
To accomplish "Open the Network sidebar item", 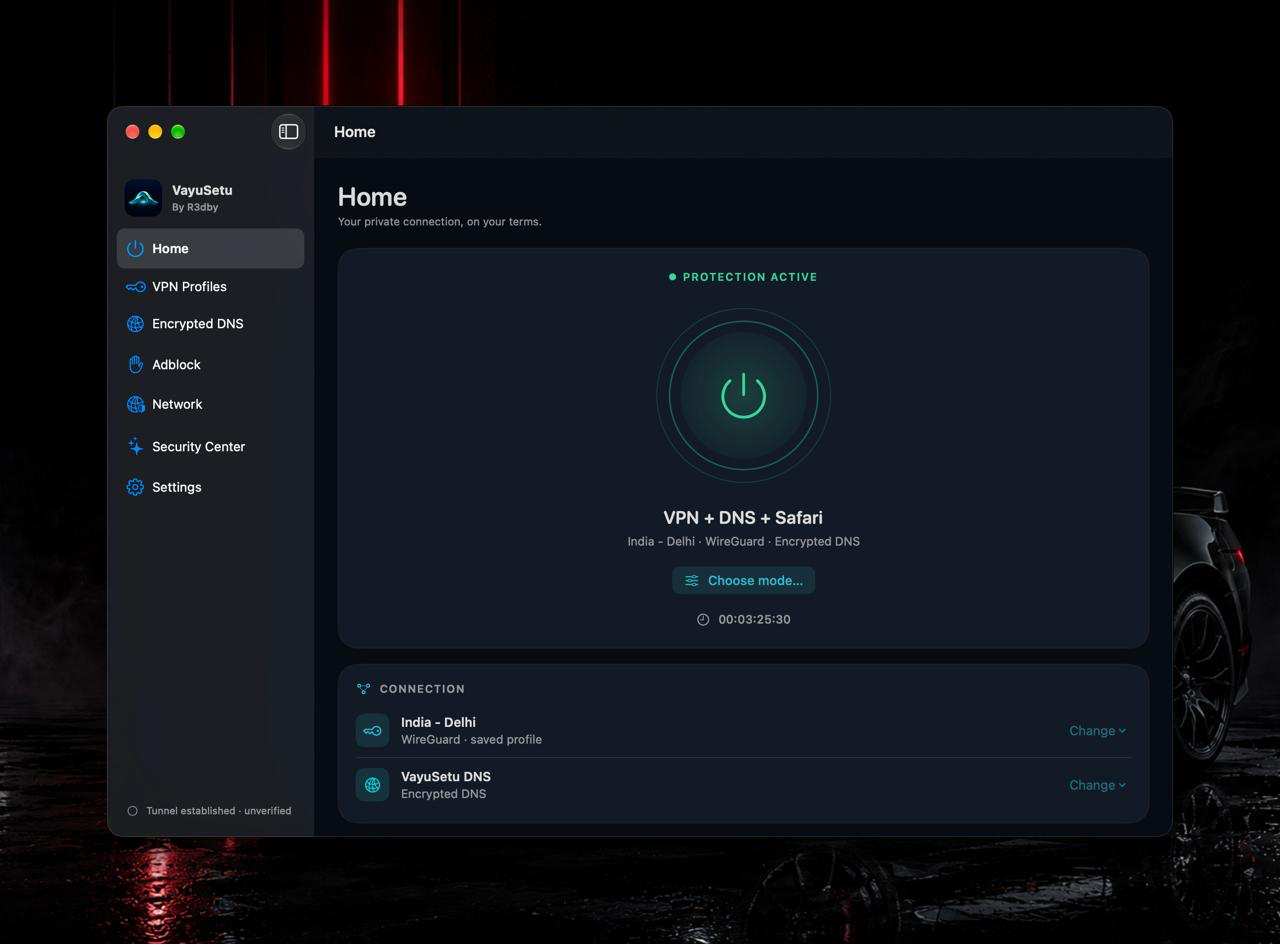I will [210, 404].
